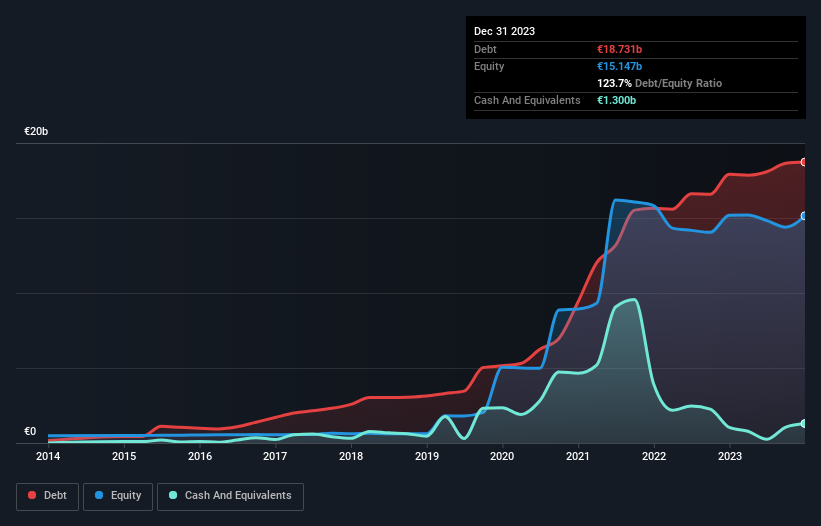Toggle the Debt series legend button

click(x=48, y=496)
